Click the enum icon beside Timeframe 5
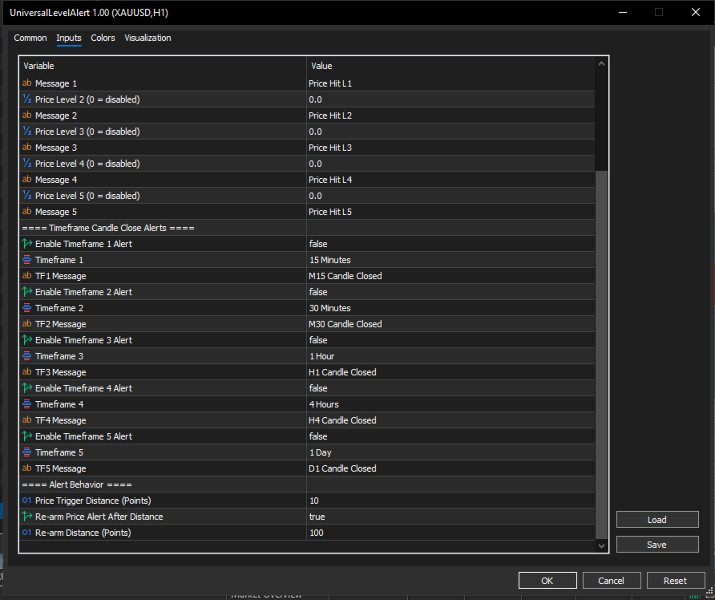 click(x=27, y=452)
